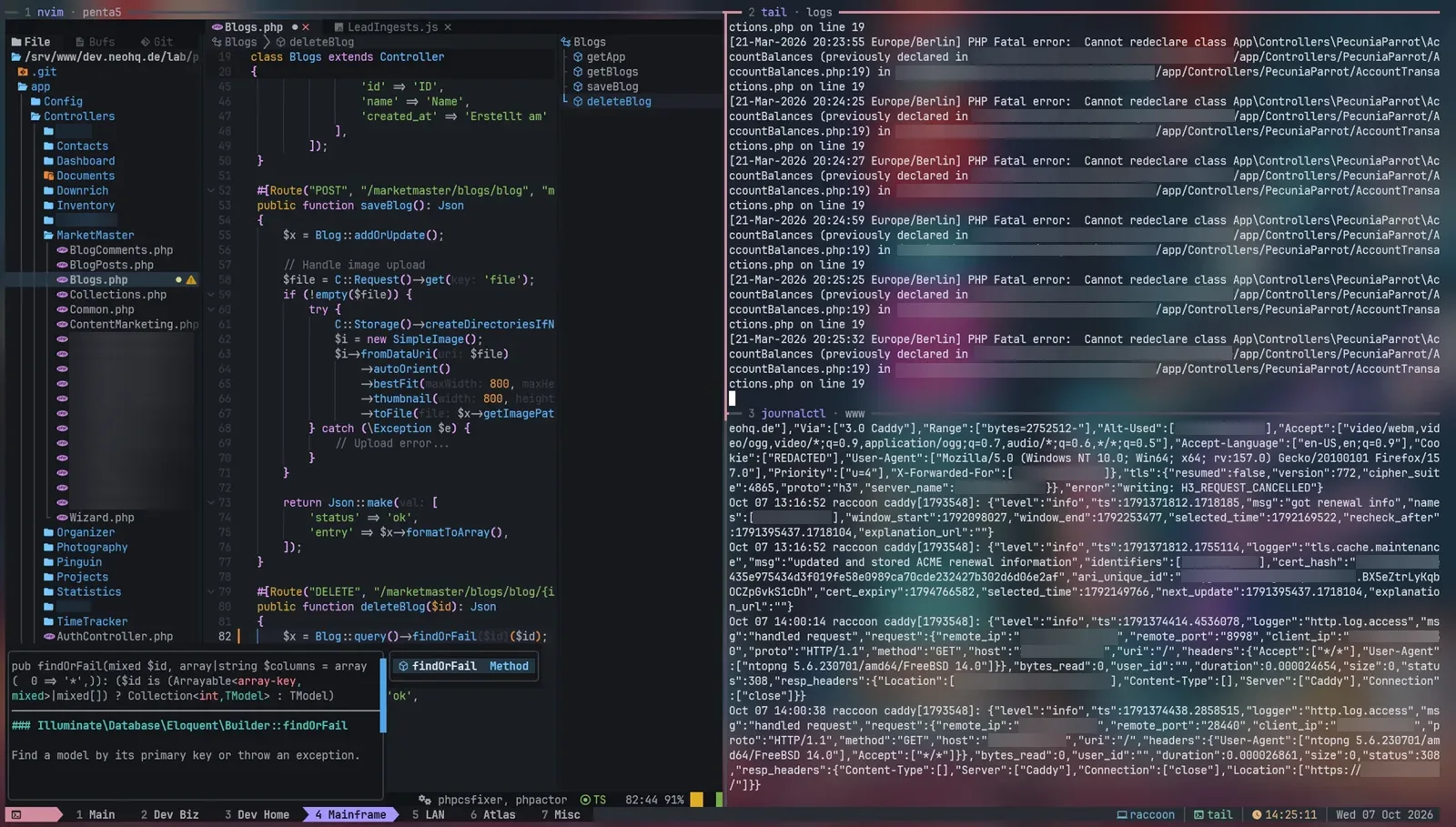Click the warning icon on Blogs.php row
This screenshot has height=827, width=1456.
[x=191, y=280]
